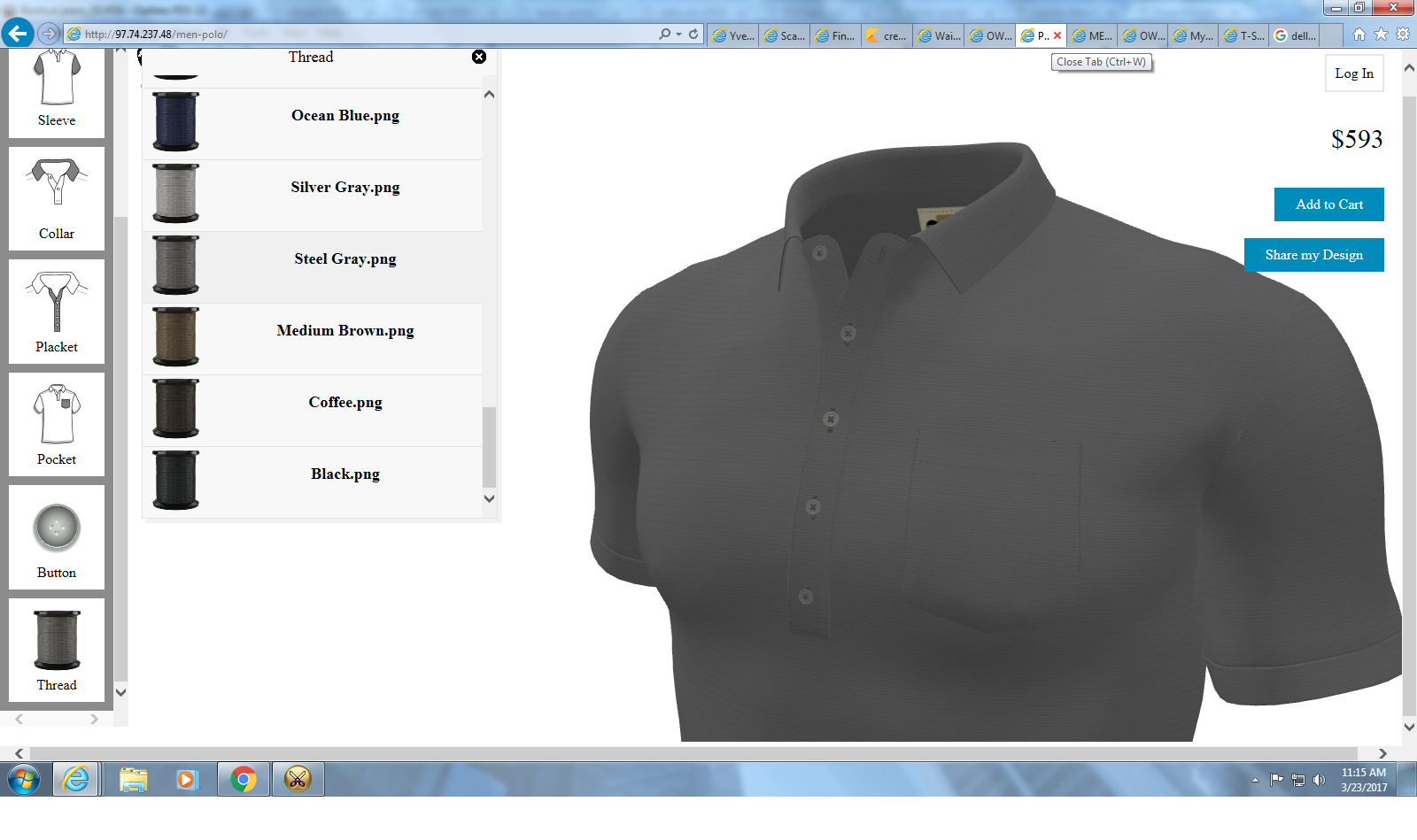This screenshot has width=1417, height=840.
Task: Select Black.png thread option
Action: [345, 474]
